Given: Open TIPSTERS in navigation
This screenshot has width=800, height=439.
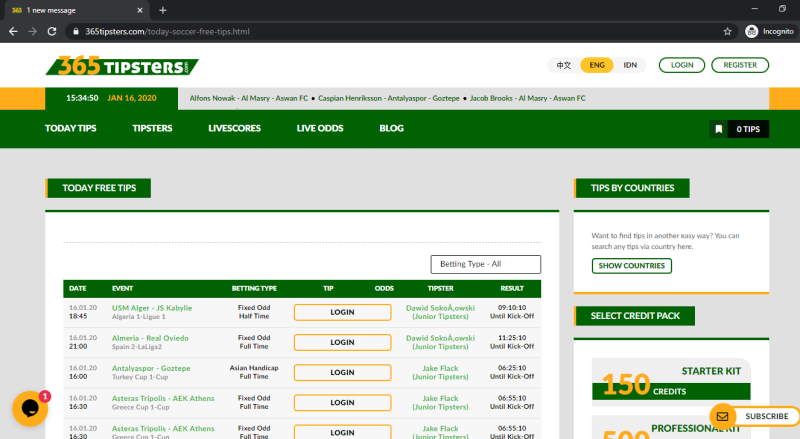Looking at the screenshot, I should (x=152, y=129).
